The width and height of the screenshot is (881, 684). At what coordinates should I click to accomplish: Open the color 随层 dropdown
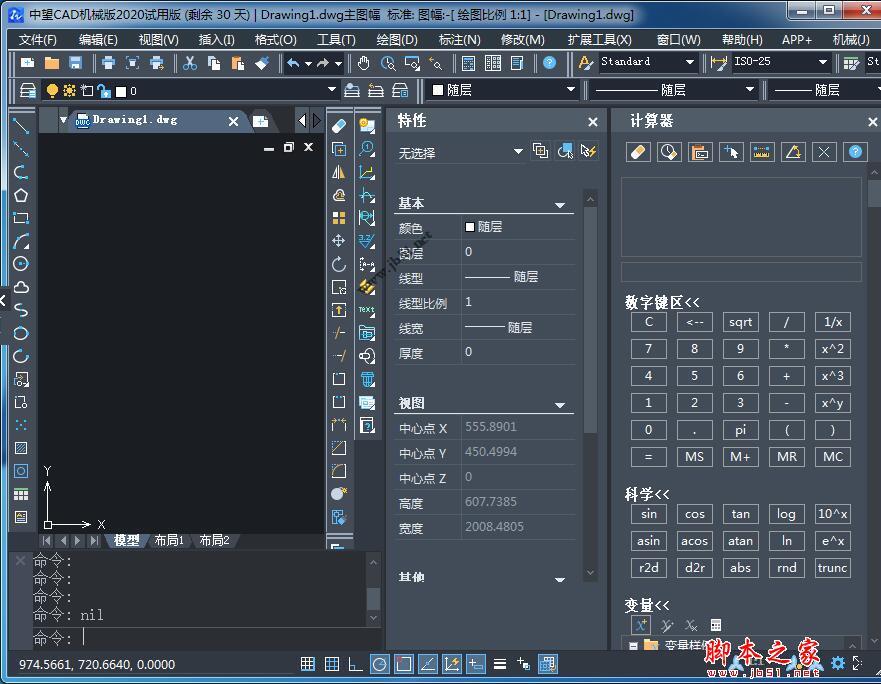point(571,90)
